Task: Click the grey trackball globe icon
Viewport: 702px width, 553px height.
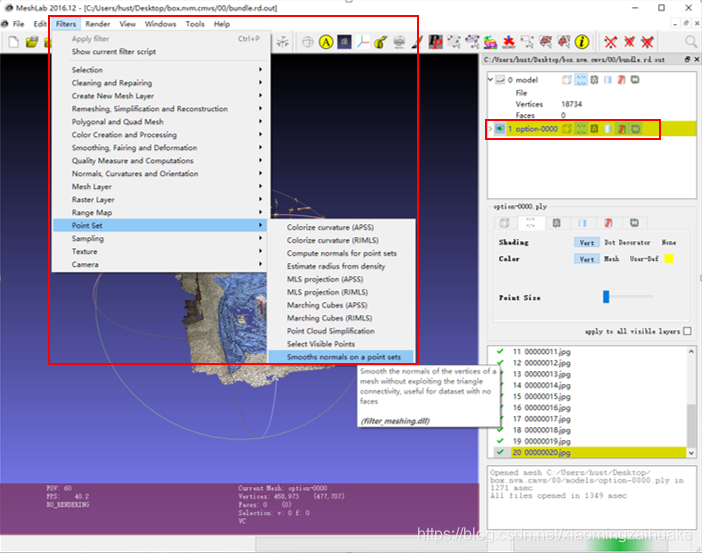Action: click(308, 42)
